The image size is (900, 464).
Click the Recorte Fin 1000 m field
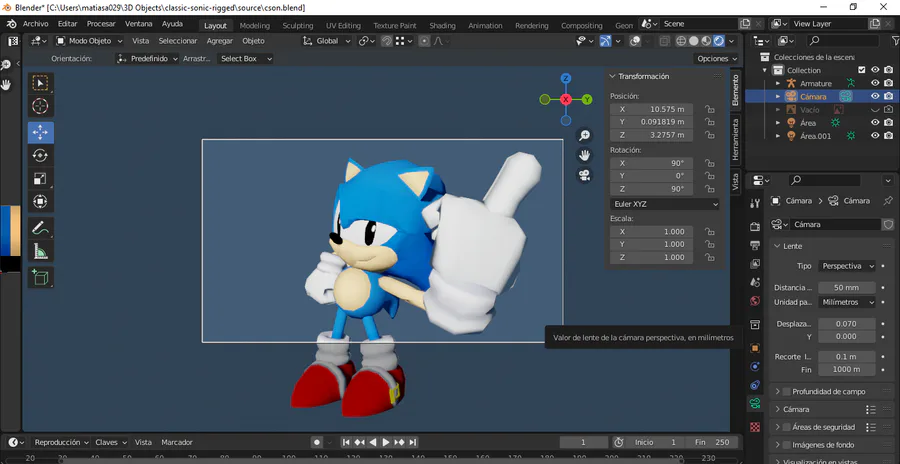coord(847,370)
